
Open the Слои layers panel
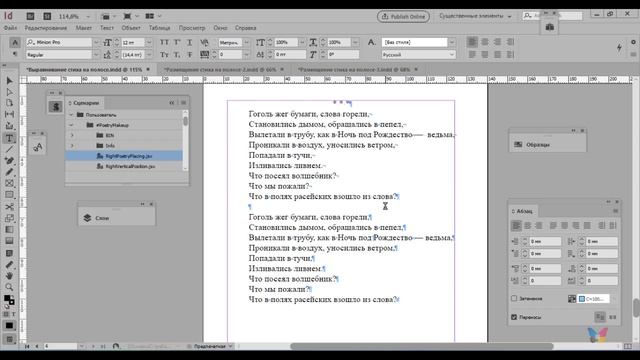pos(116,218)
